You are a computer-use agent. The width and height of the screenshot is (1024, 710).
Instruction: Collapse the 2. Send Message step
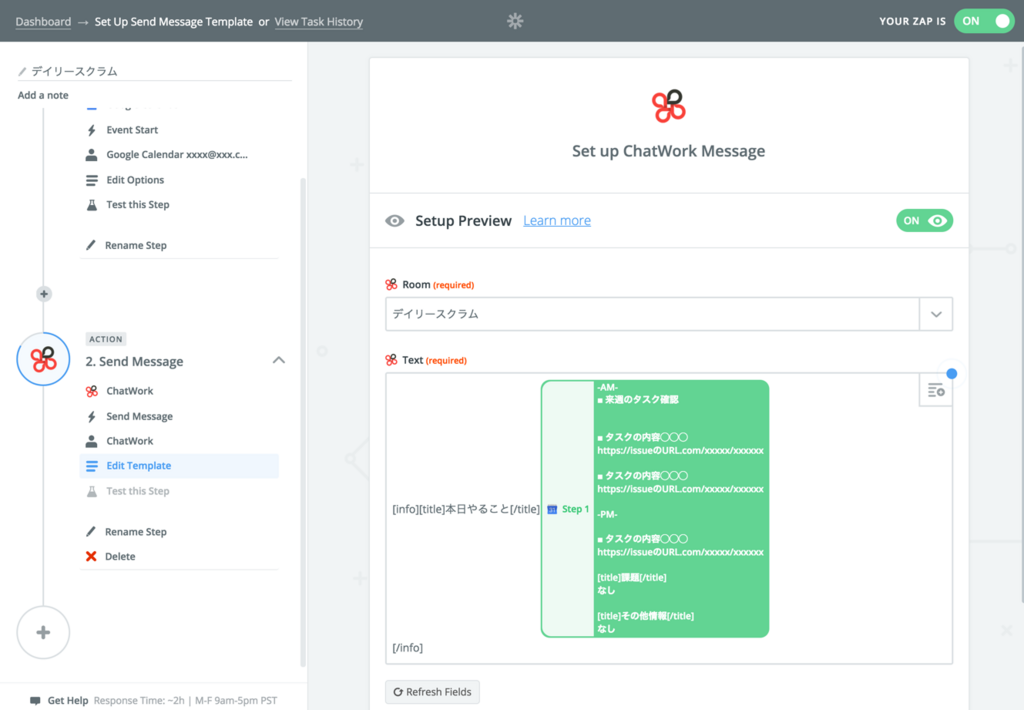click(279, 361)
